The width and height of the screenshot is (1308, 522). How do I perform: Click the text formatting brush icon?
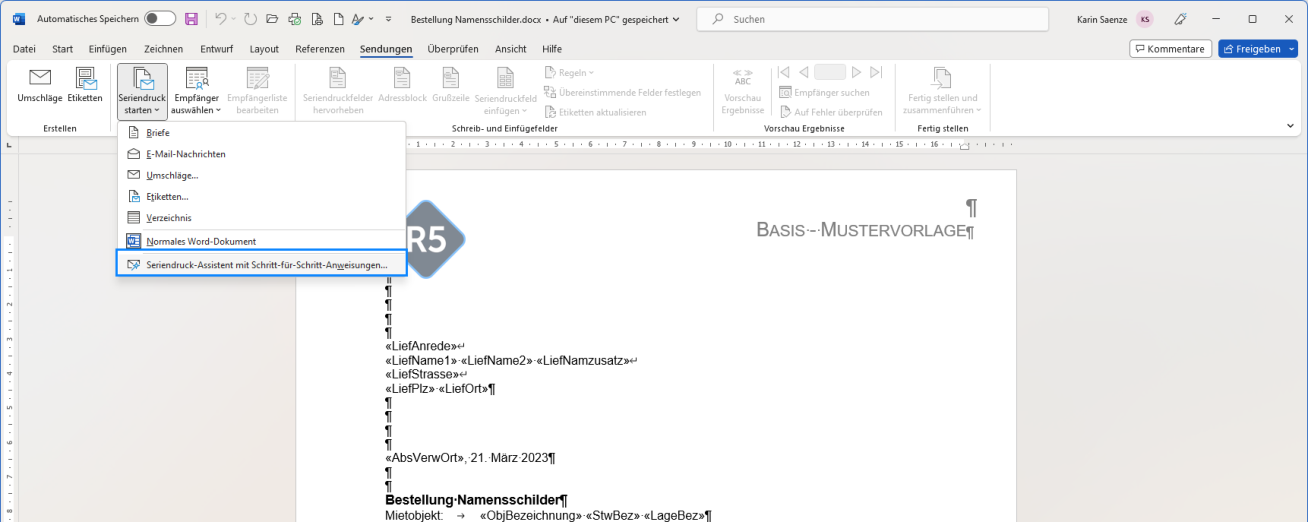(357, 19)
